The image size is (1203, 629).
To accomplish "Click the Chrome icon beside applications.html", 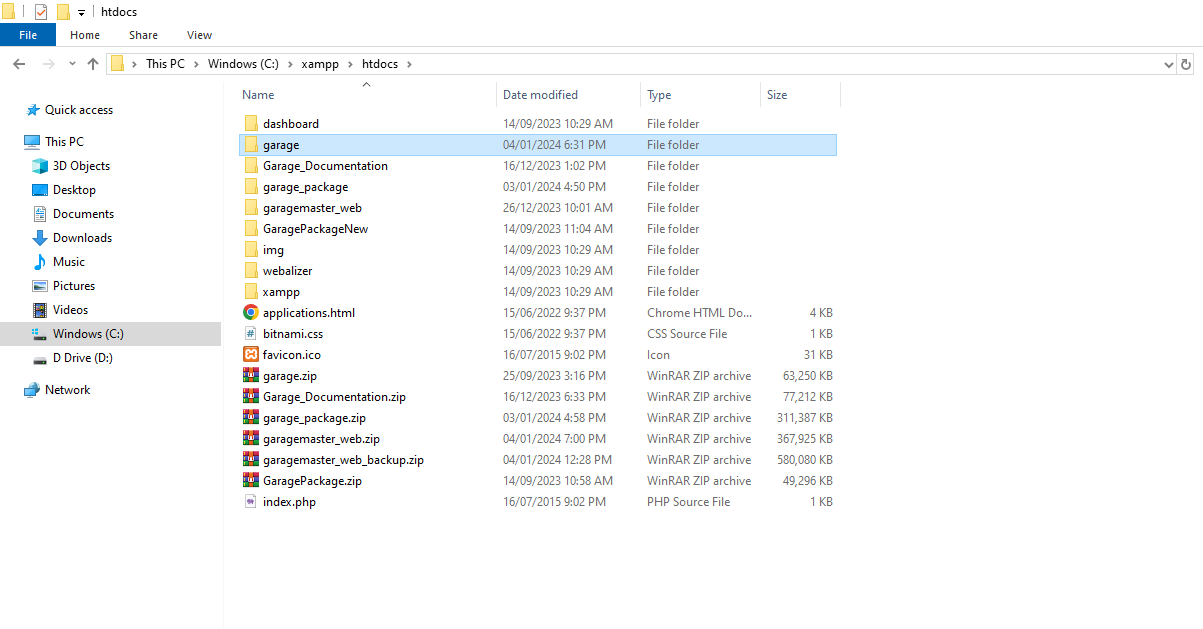I will 251,313.
